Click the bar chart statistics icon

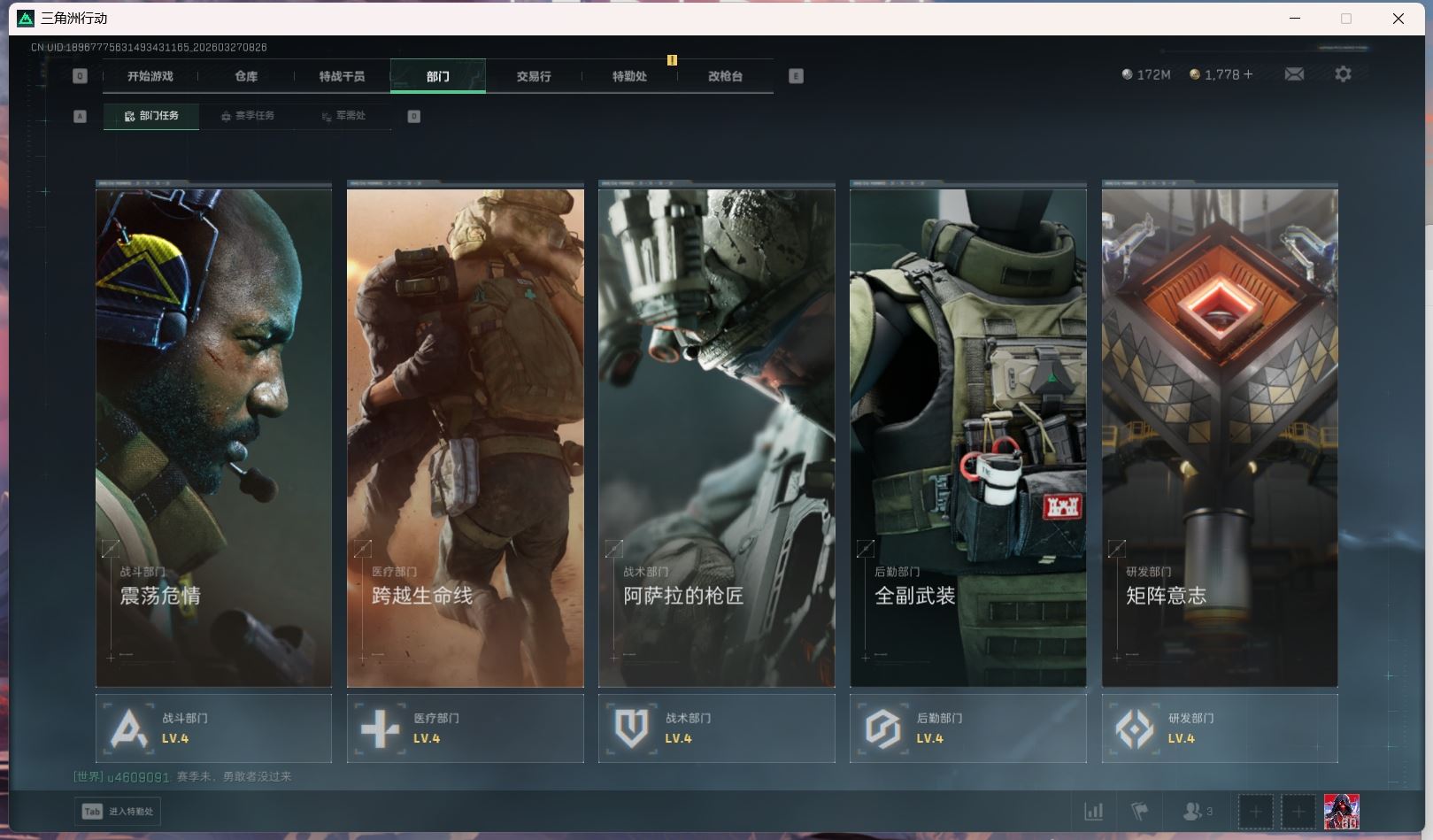point(1094,811)
